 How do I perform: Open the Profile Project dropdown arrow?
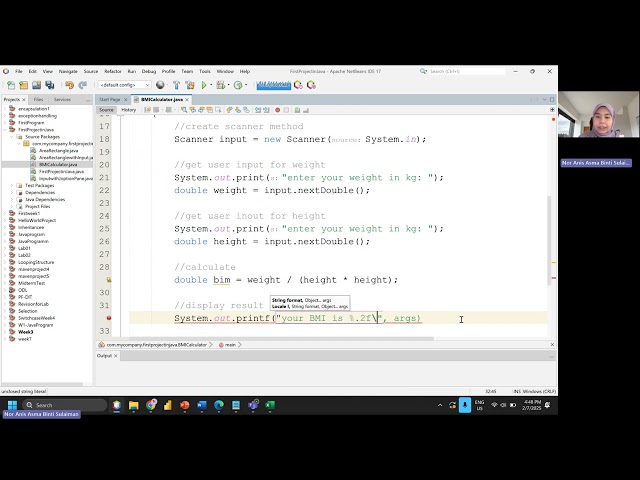246,85
